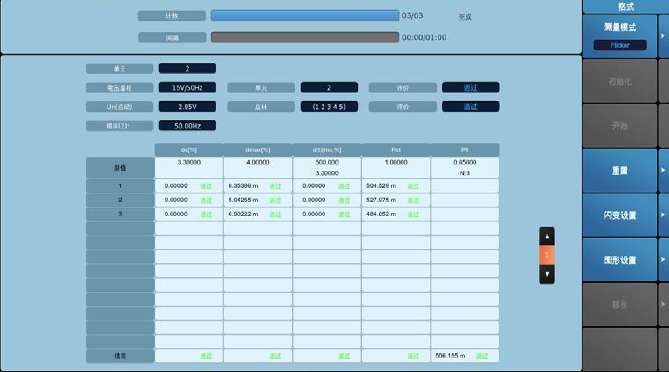The image size is (669, 372).
Task: Click the Pst value 504.029 m
Action: [381, 186]
